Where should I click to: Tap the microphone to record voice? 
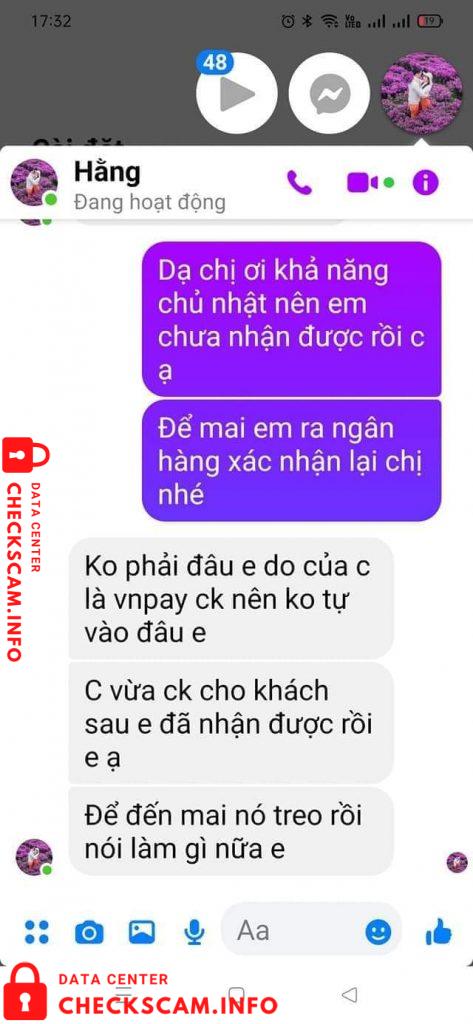coord(194,932)
